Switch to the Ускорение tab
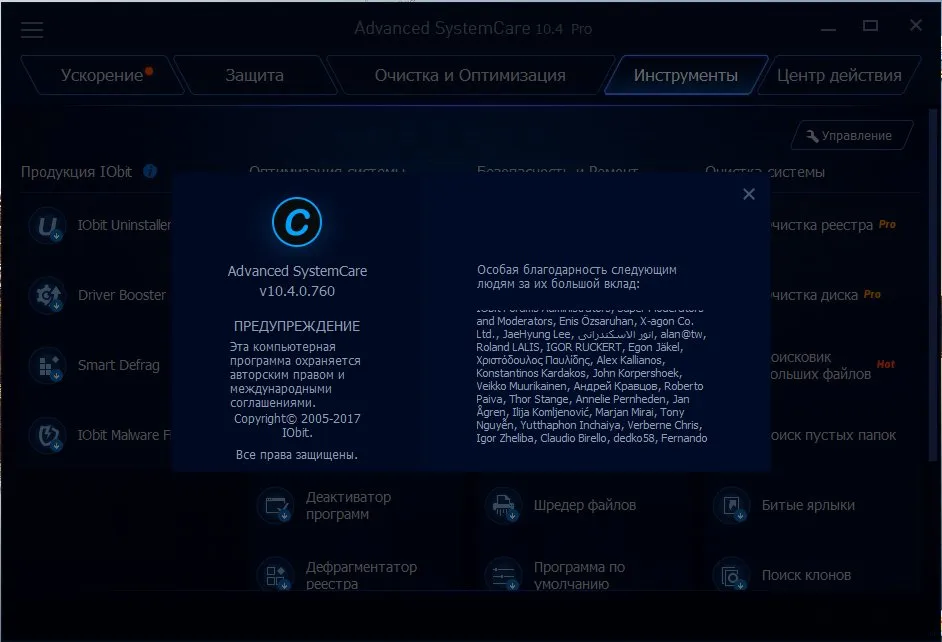 click(103, 75)
